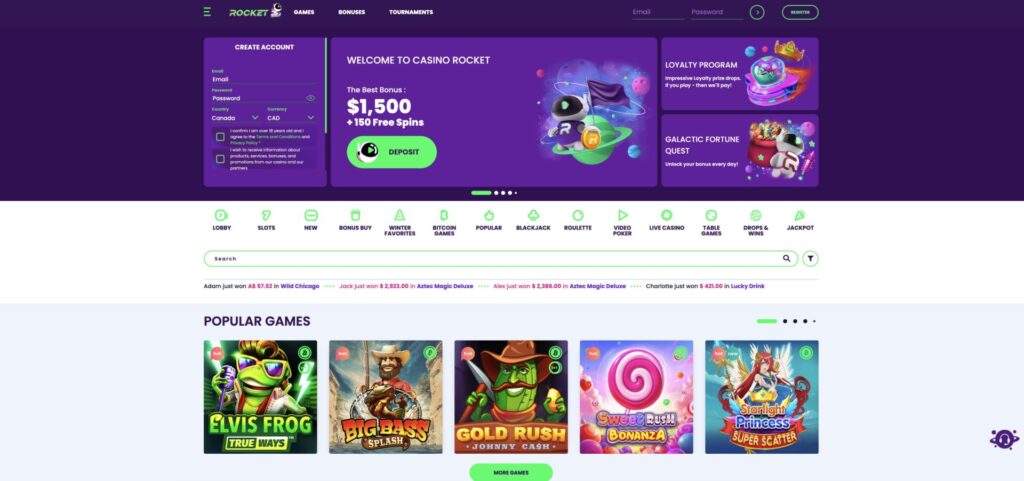Check the age and terms confirmation box

220,137
